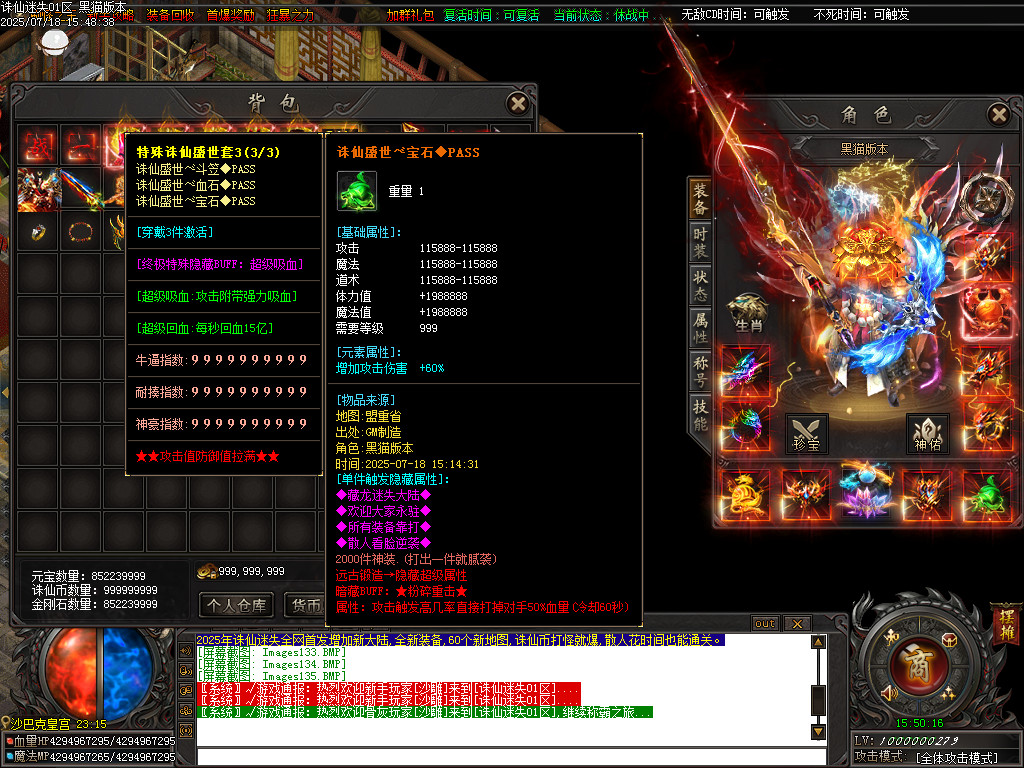Image resolution: width=1024 pixels, height=768 pixels.
Task: Click 加群礼包 group gift link
Action: (x=410, y=15)
